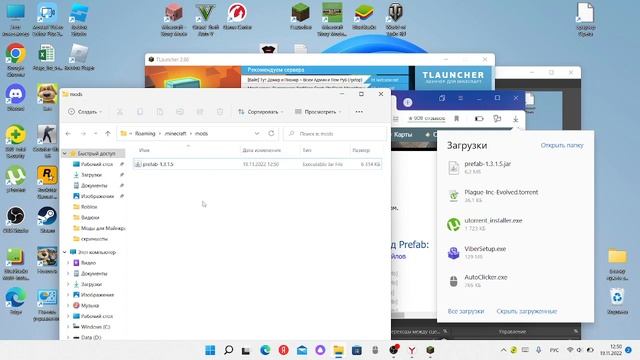Open recent locations chevron next to forward arrow

pyautogui.click(x=96, y=133)
